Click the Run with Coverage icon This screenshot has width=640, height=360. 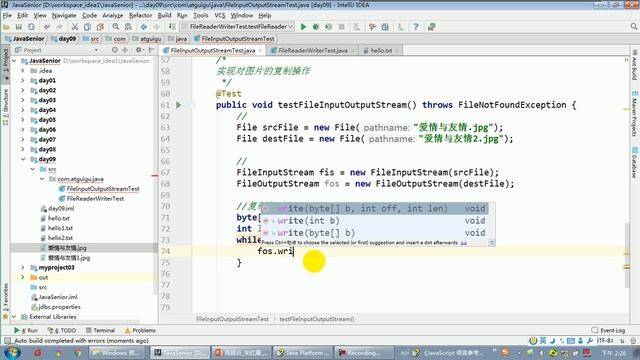point(329,27)
